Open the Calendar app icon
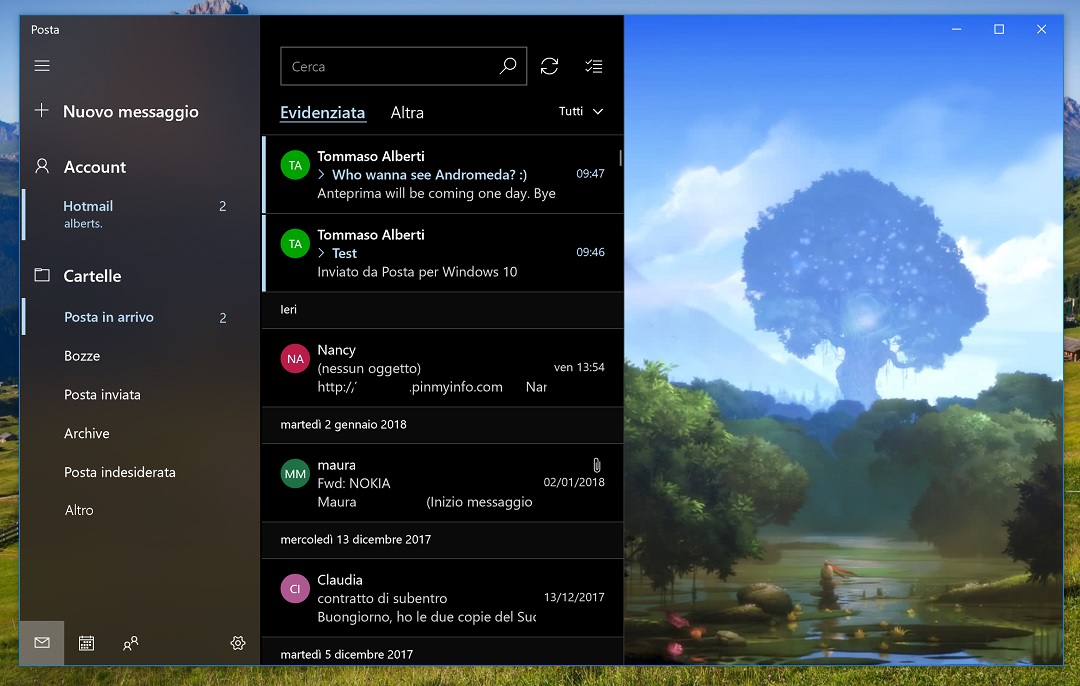Image resolution: width=1080 pixels, height=686 pixels. (x=86, y=643)
